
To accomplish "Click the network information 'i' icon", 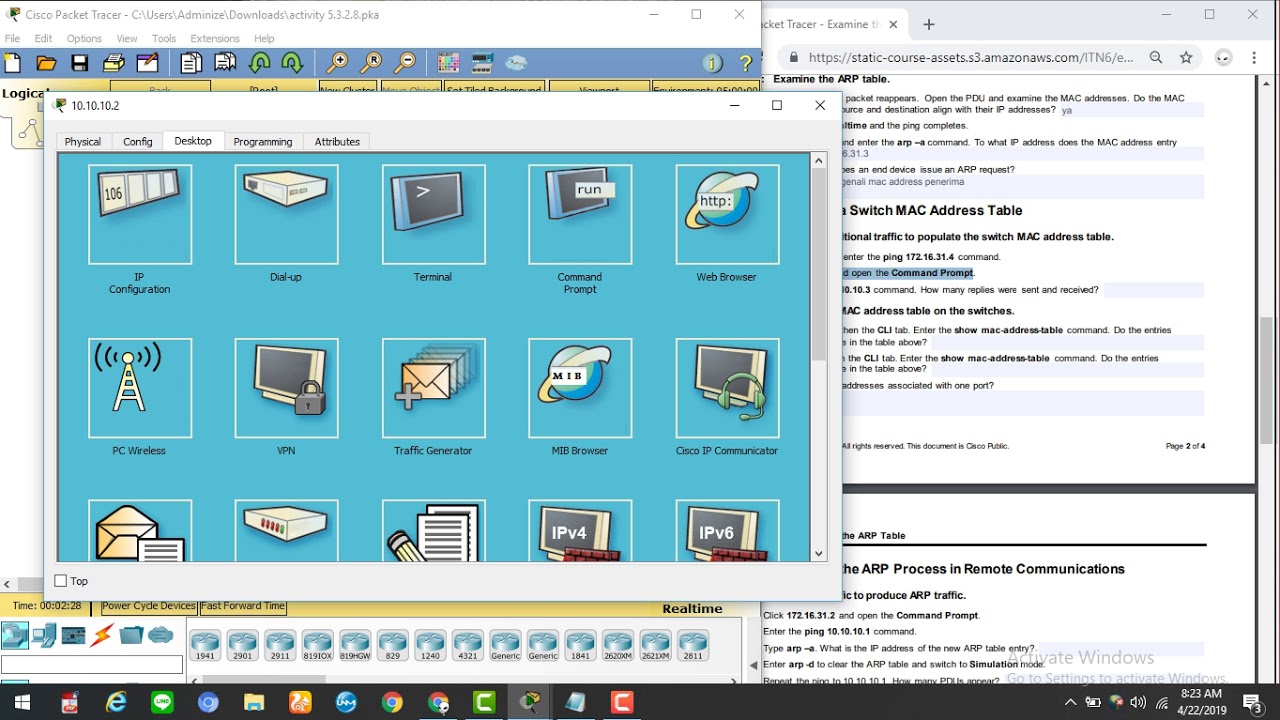I will click(x=712, y=63).
